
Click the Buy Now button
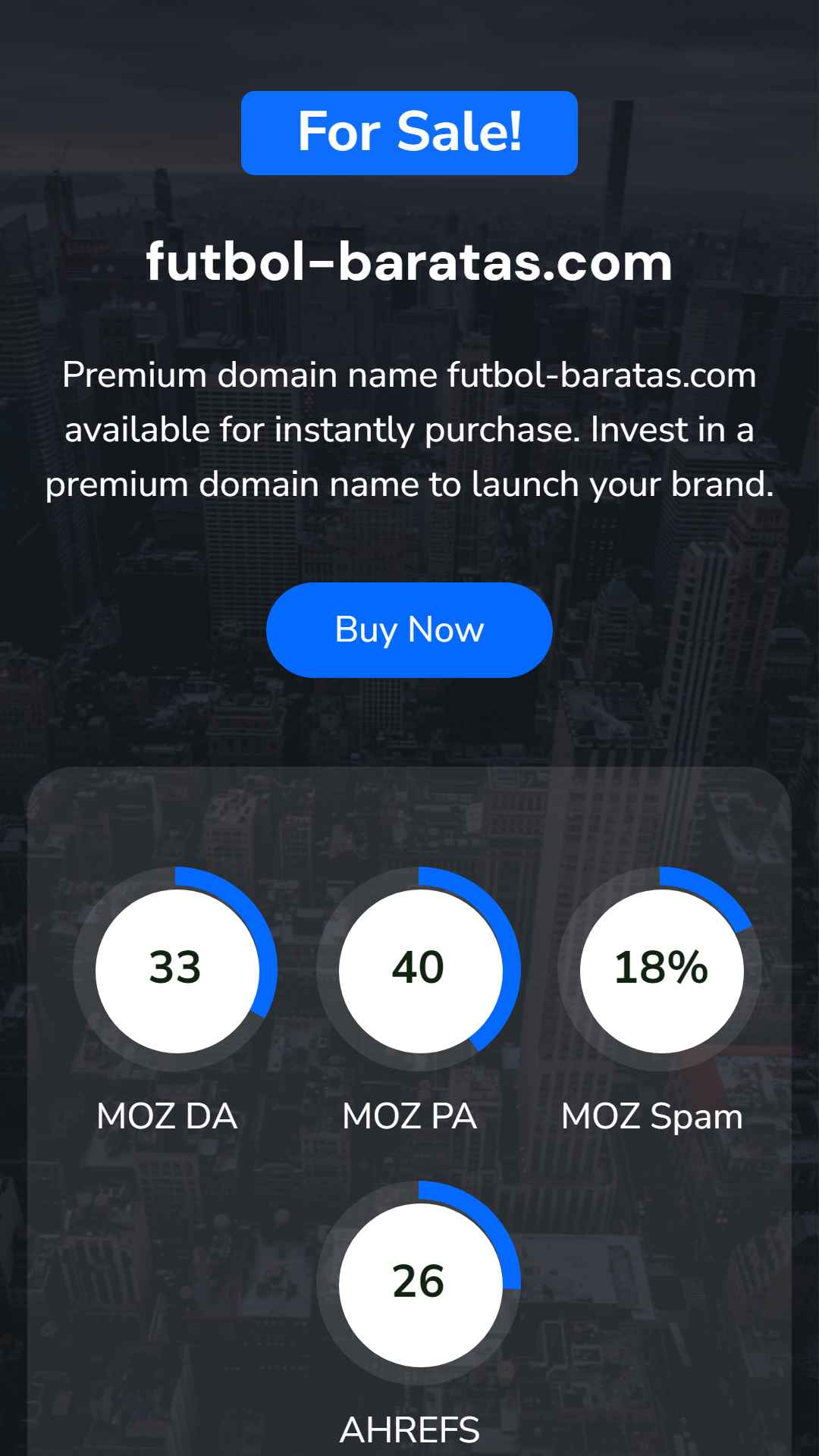pyautogui.click(x=409, y=629)
